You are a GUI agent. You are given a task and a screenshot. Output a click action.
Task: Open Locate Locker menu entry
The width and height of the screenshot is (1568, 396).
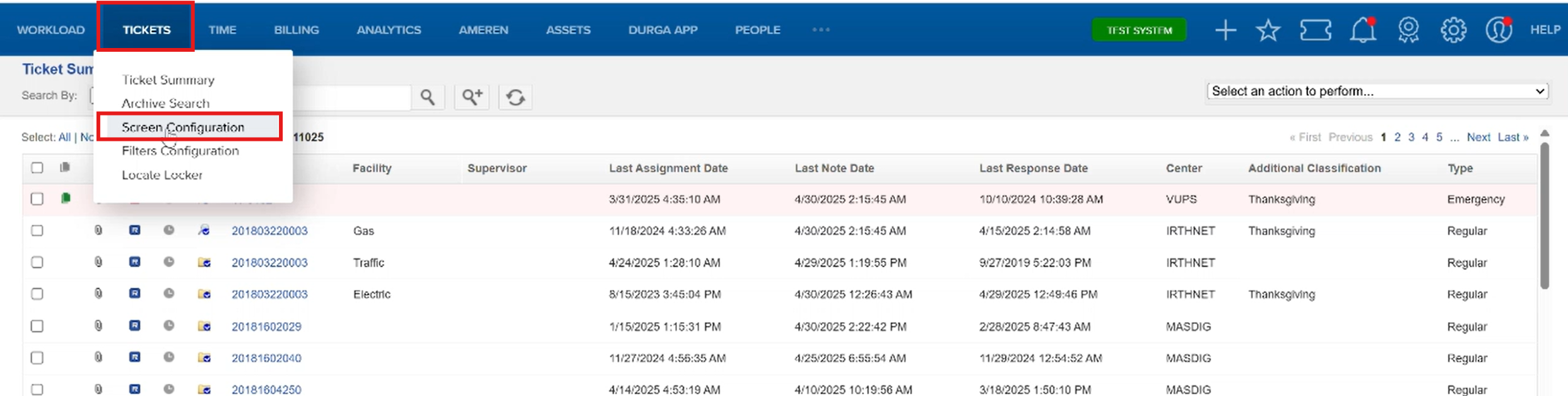162,174
